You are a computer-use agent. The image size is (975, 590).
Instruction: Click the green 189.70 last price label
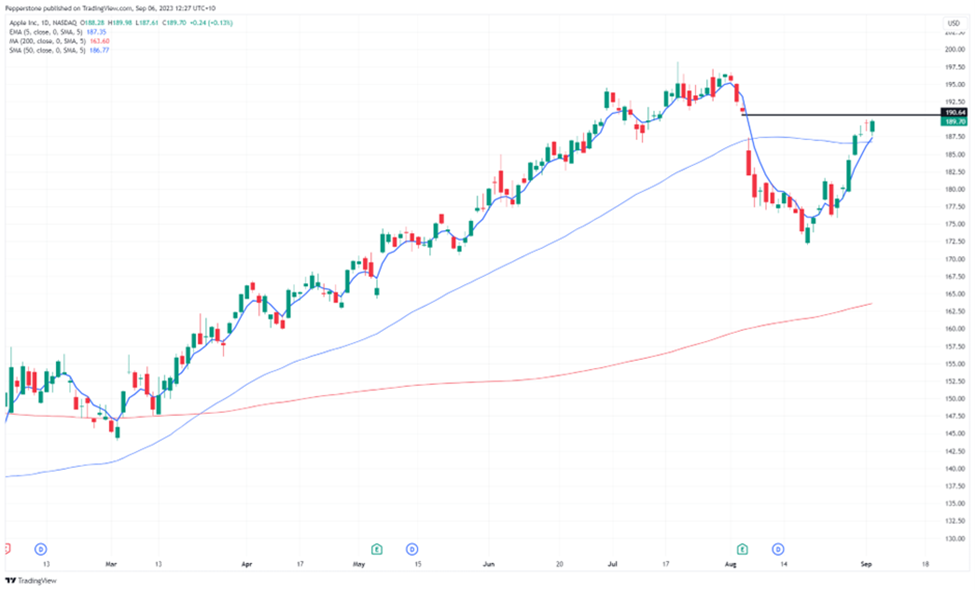(x=953, y=121)
